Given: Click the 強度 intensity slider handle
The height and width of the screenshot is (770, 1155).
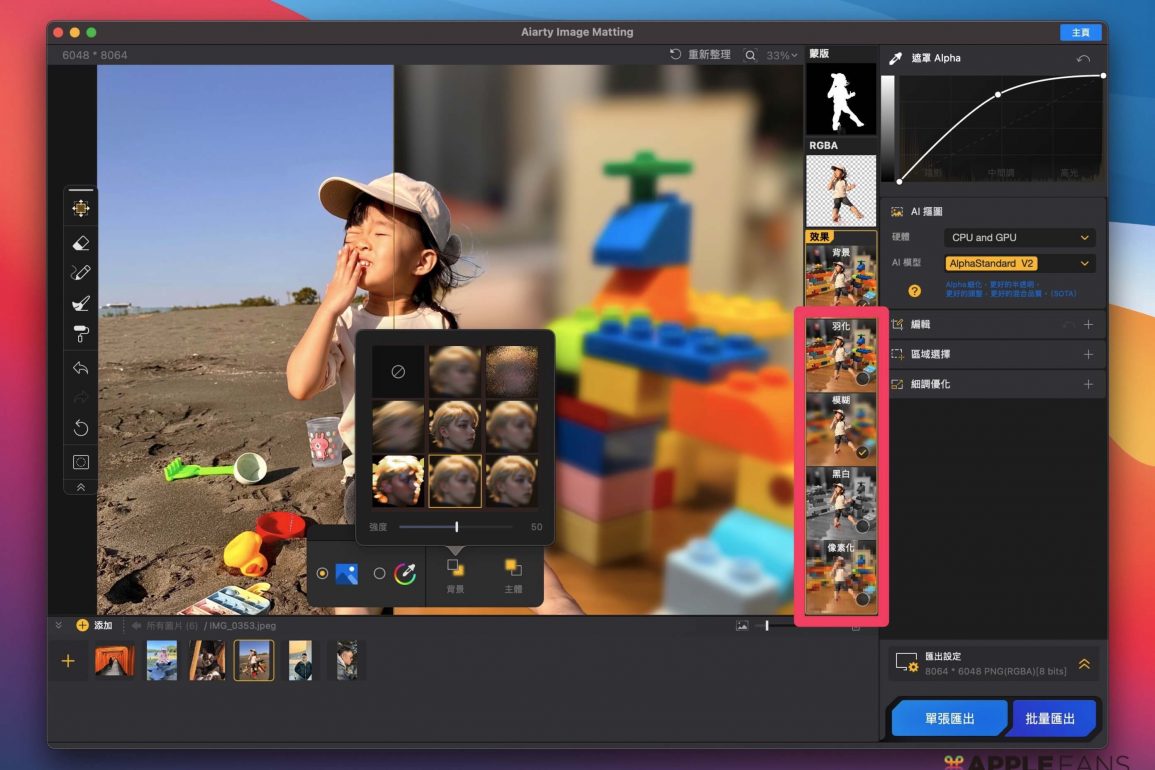Looking at the screenshot, I should click(x=457, y=527).
